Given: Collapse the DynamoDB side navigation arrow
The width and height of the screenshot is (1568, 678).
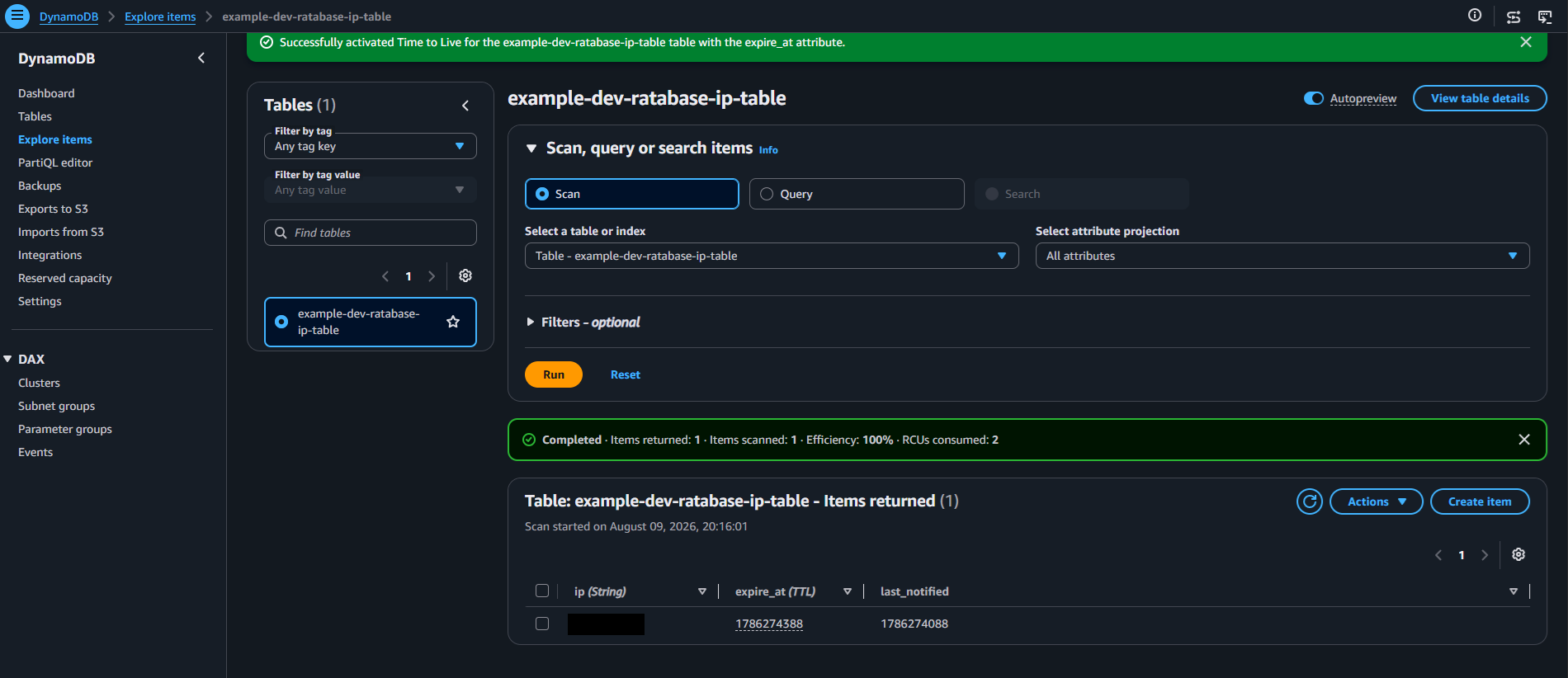Looking at the screenshot, I should click(201, 58).
